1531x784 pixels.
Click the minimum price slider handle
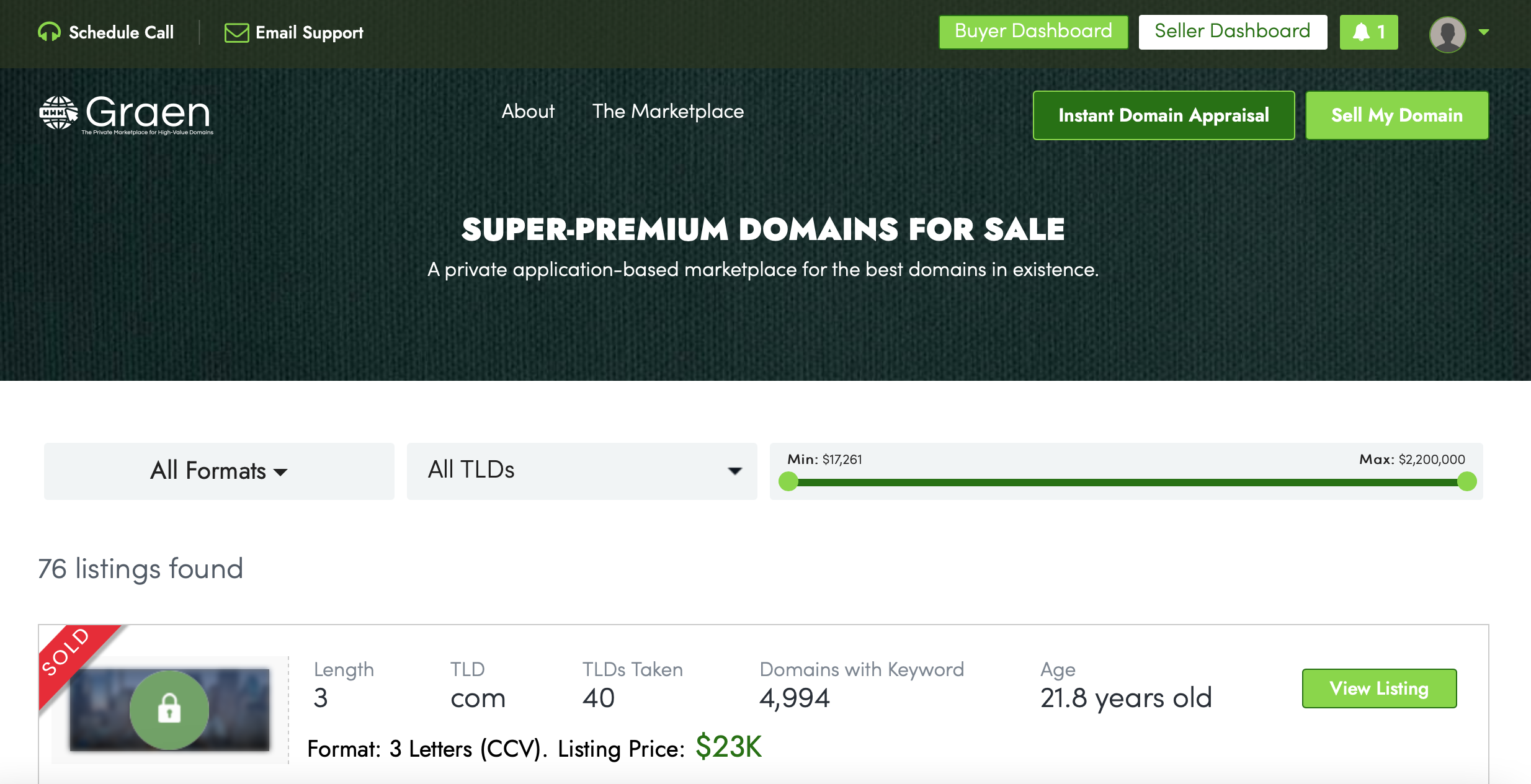tap(788, 481)
